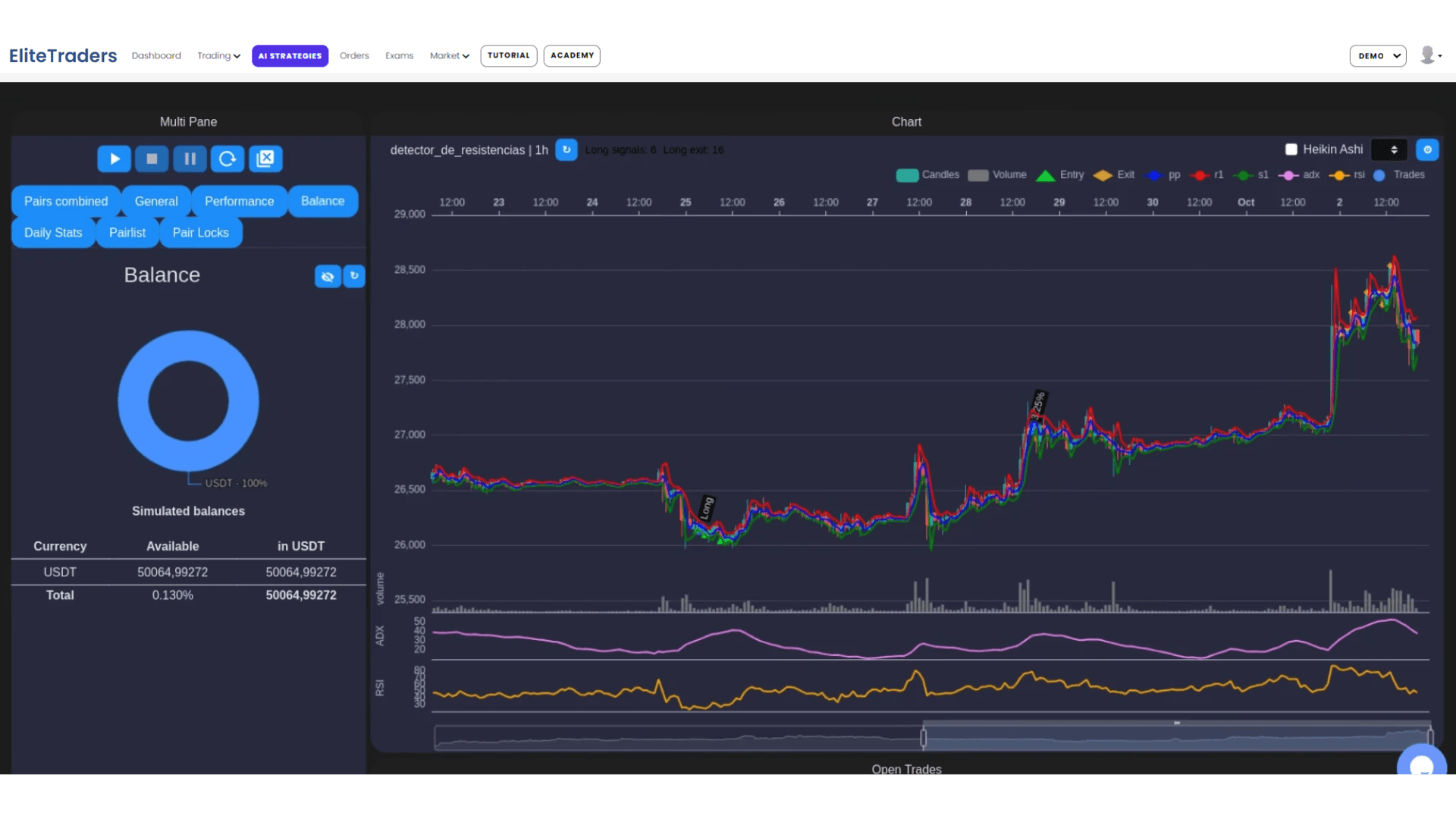Open AI STRATEGIES section

point(290,55)
